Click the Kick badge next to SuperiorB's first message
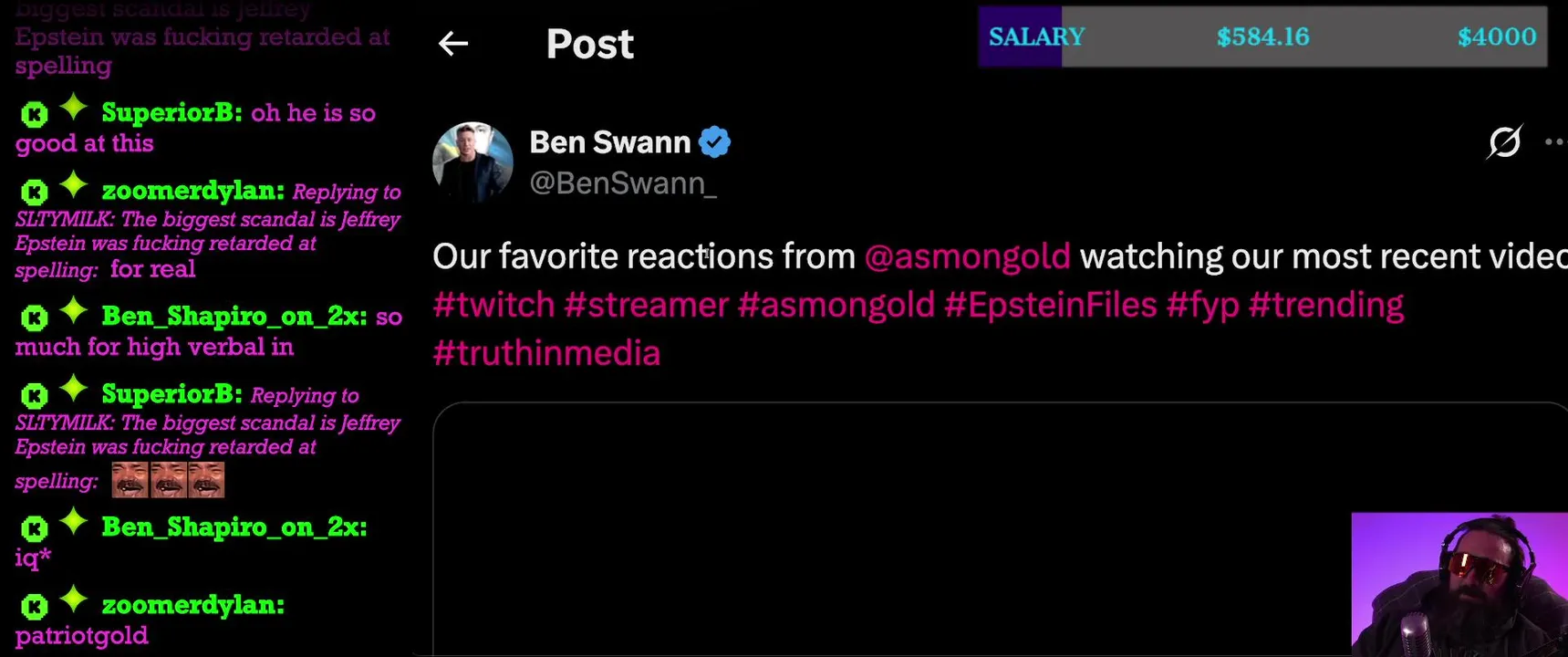The width and height of the screenshot is (1568, 657). (x=35, y=114)
